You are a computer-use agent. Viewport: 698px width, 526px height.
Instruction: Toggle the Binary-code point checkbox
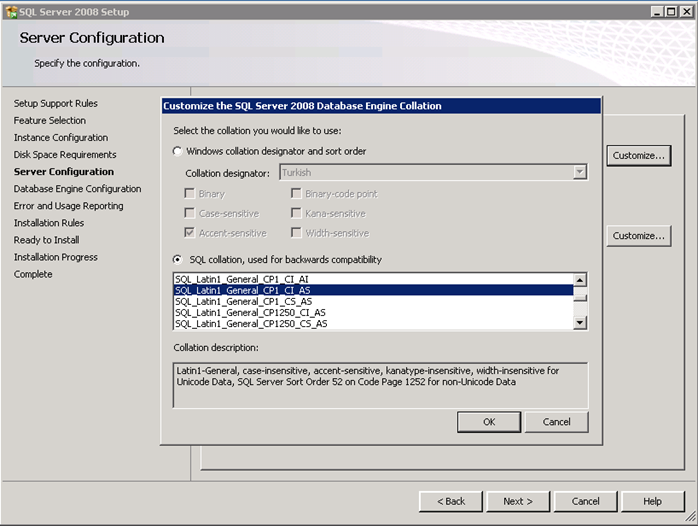click(296, 194)
